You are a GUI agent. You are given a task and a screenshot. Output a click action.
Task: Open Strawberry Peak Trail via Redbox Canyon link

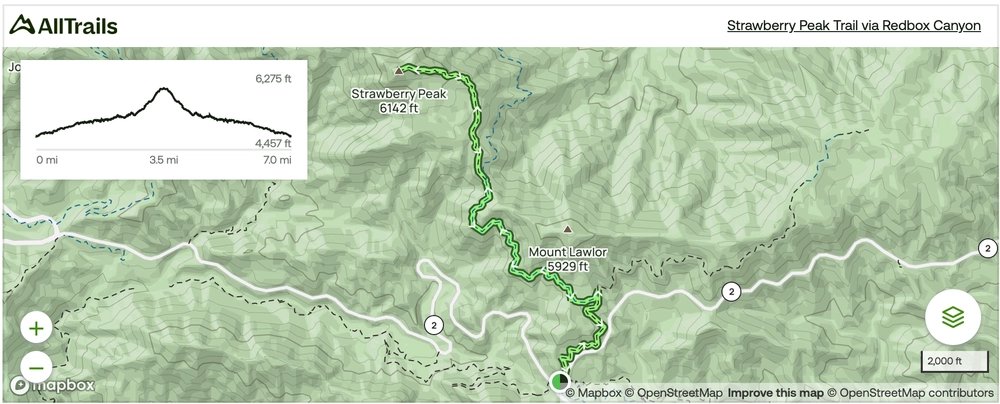point(854,26)
